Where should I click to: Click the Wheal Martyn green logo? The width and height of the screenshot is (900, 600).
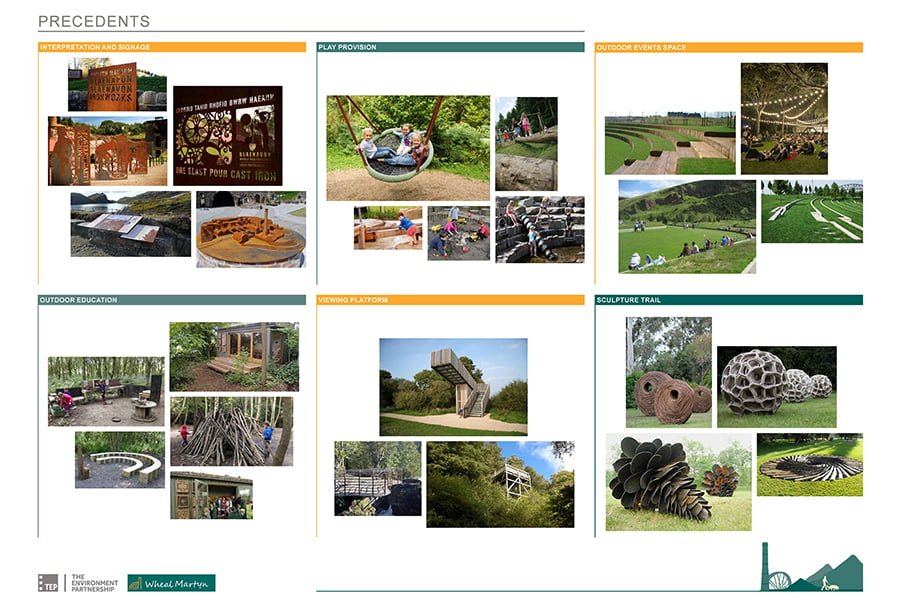(x=171, y=582)
